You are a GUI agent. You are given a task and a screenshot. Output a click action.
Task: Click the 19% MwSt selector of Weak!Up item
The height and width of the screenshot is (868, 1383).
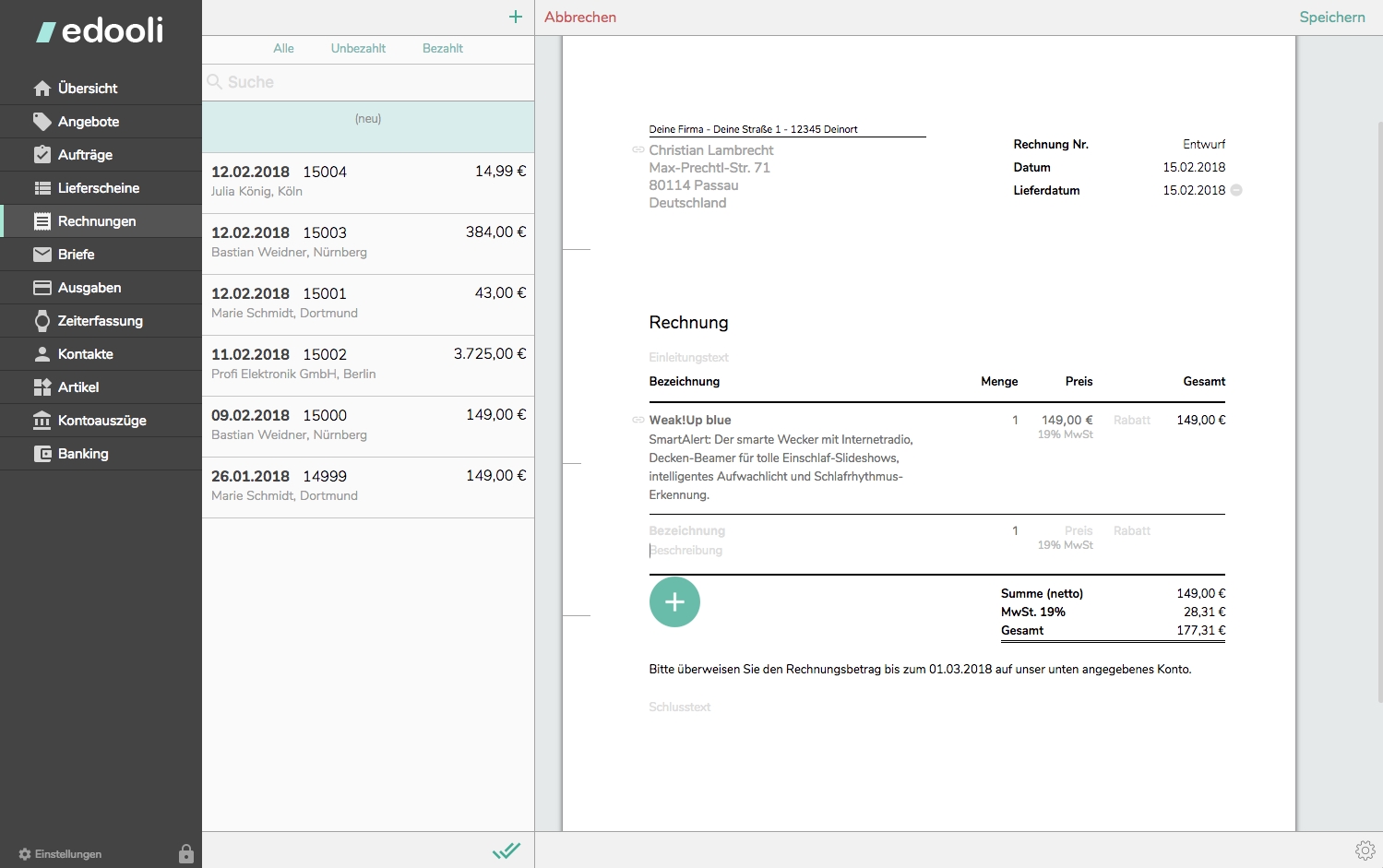[x=1065, y=434]
